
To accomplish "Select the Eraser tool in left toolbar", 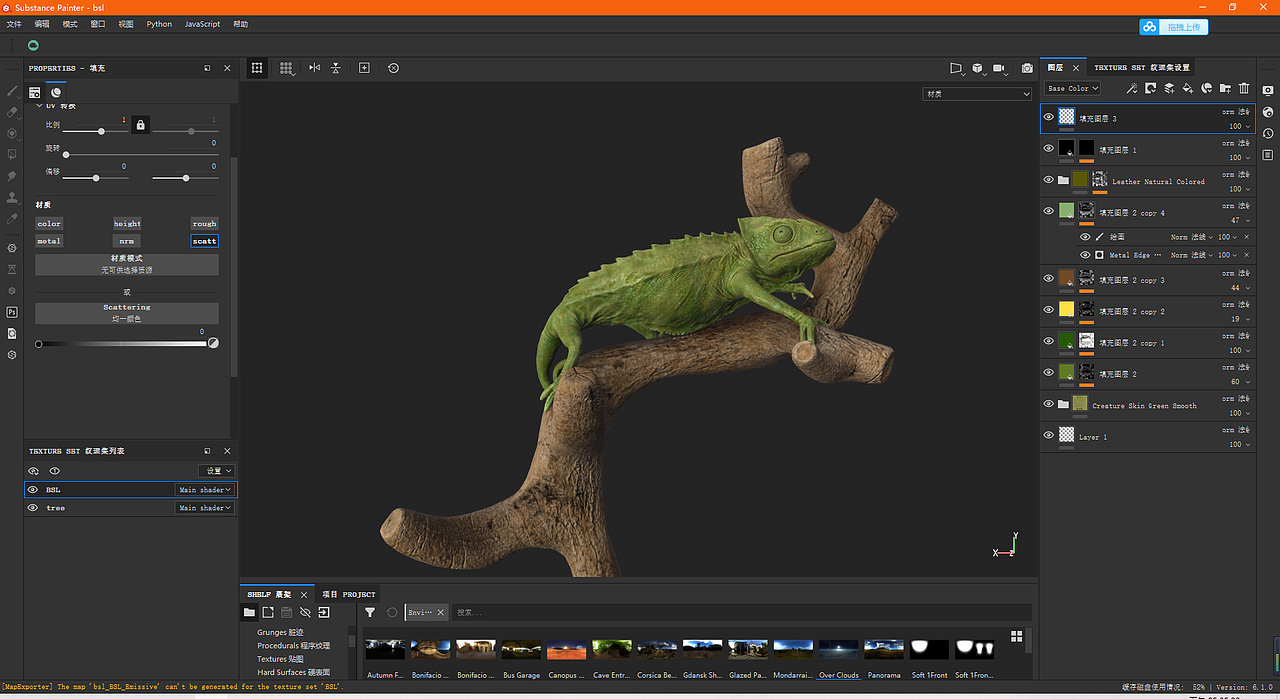I will 12,112.
